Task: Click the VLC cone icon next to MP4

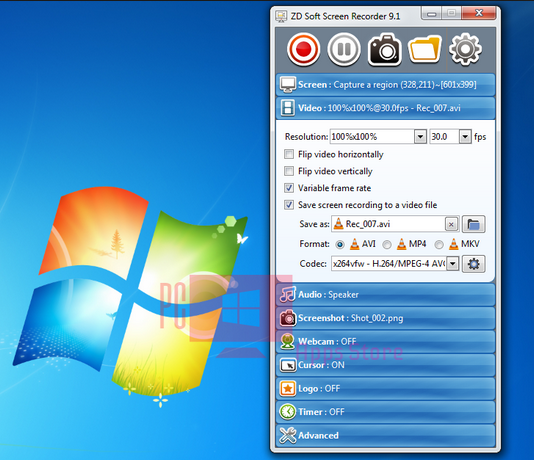Action: pos(402,244)
